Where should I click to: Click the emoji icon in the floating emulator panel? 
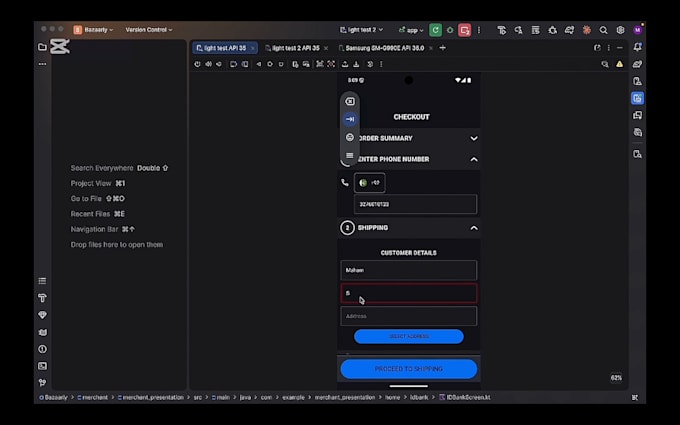(x=350, y=137)
